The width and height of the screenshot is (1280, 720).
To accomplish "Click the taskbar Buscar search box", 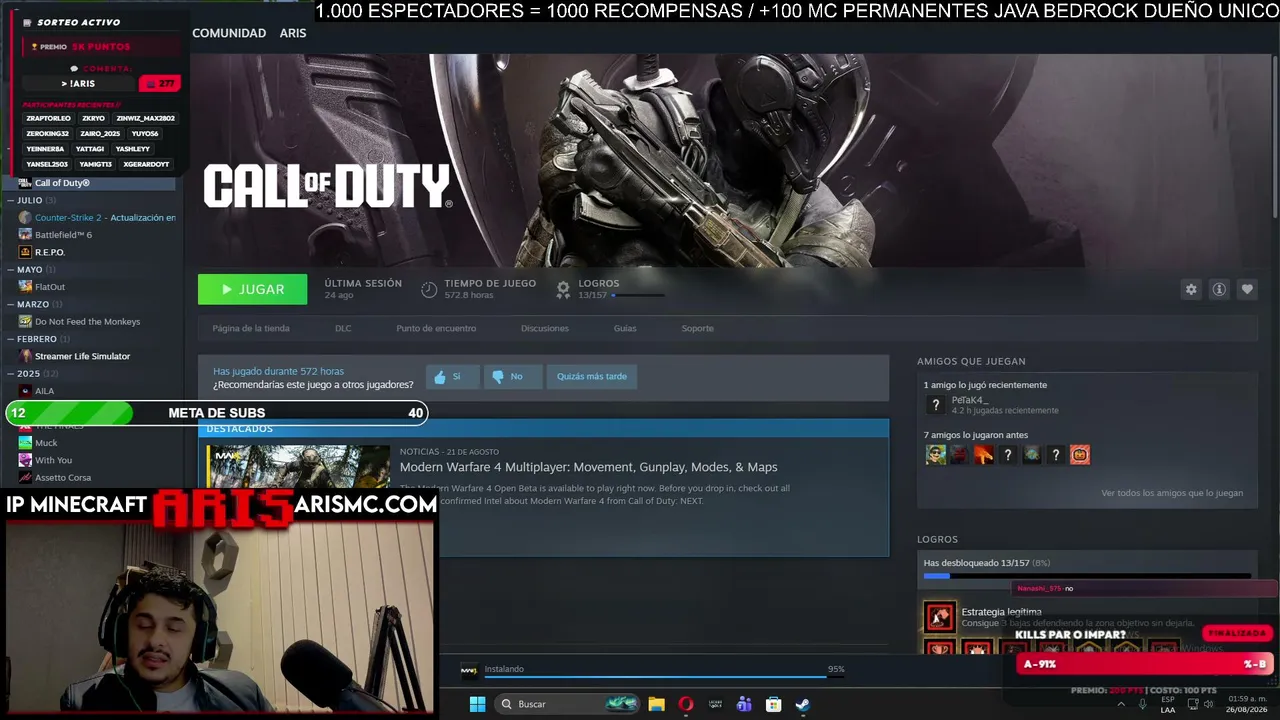I will click(x=567, y=704).
